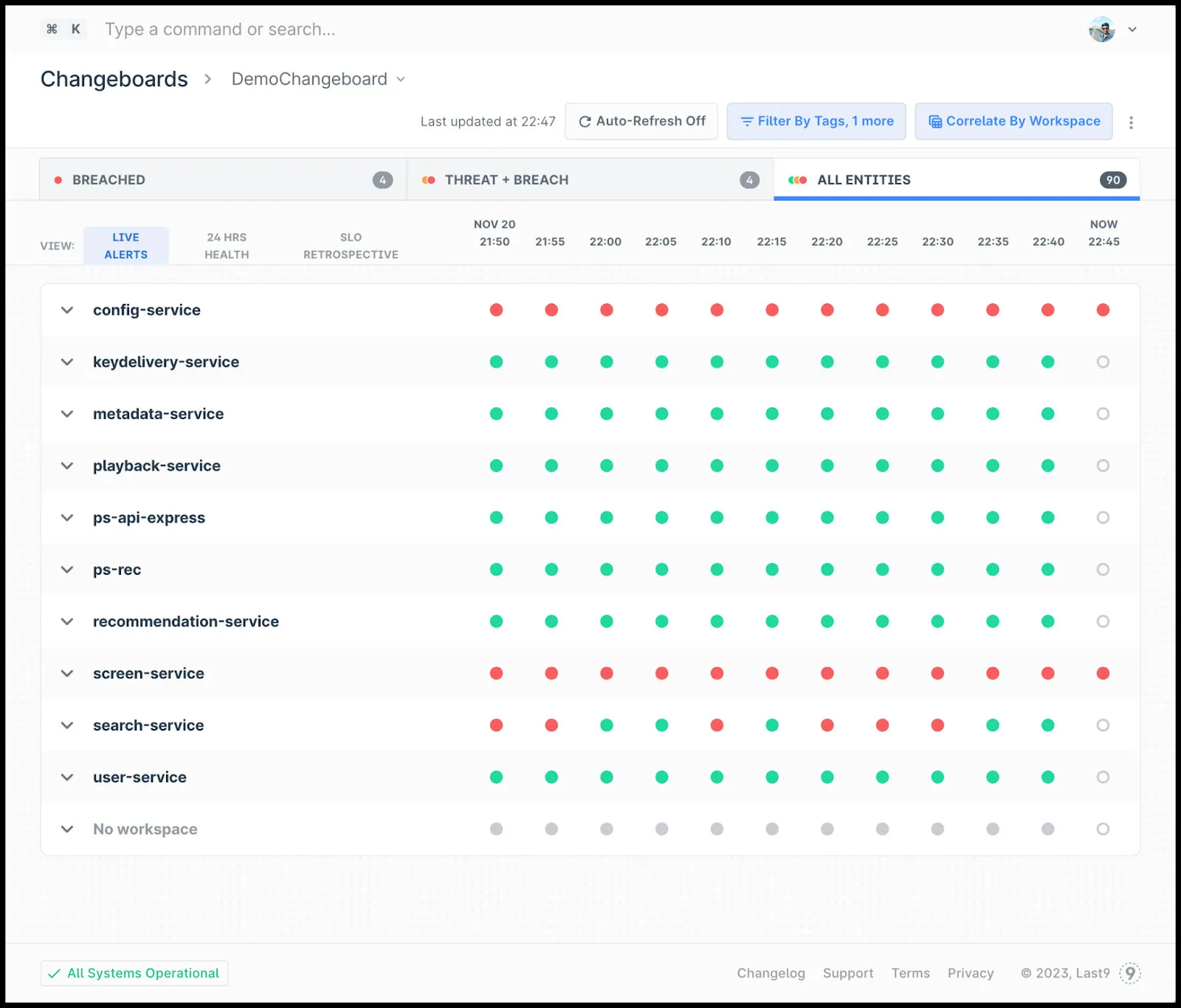Open the Support footer link

(848, 973)
